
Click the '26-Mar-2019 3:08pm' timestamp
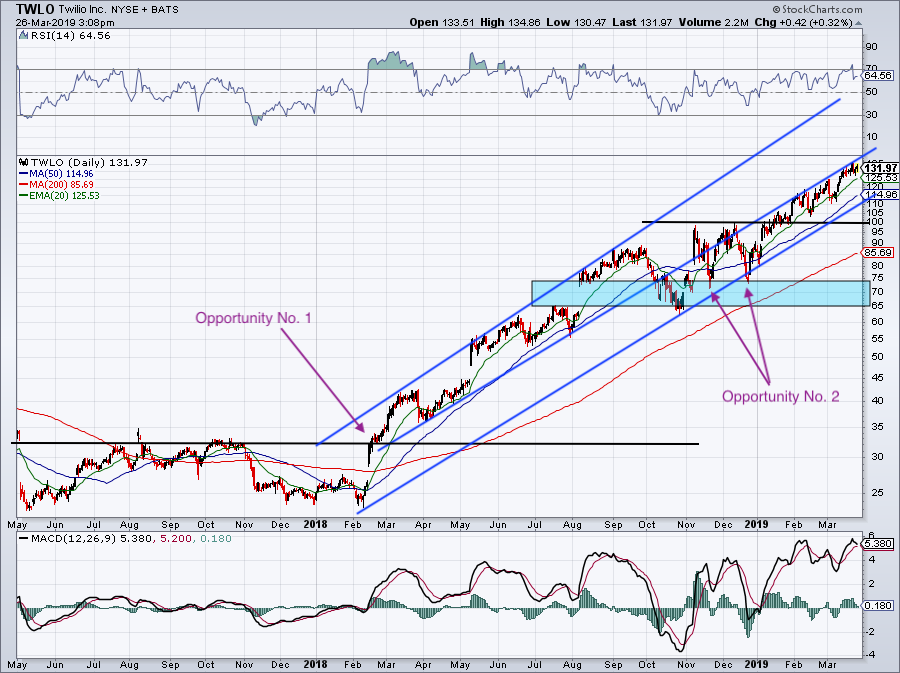pyautogui.click(x=65, y=23)
